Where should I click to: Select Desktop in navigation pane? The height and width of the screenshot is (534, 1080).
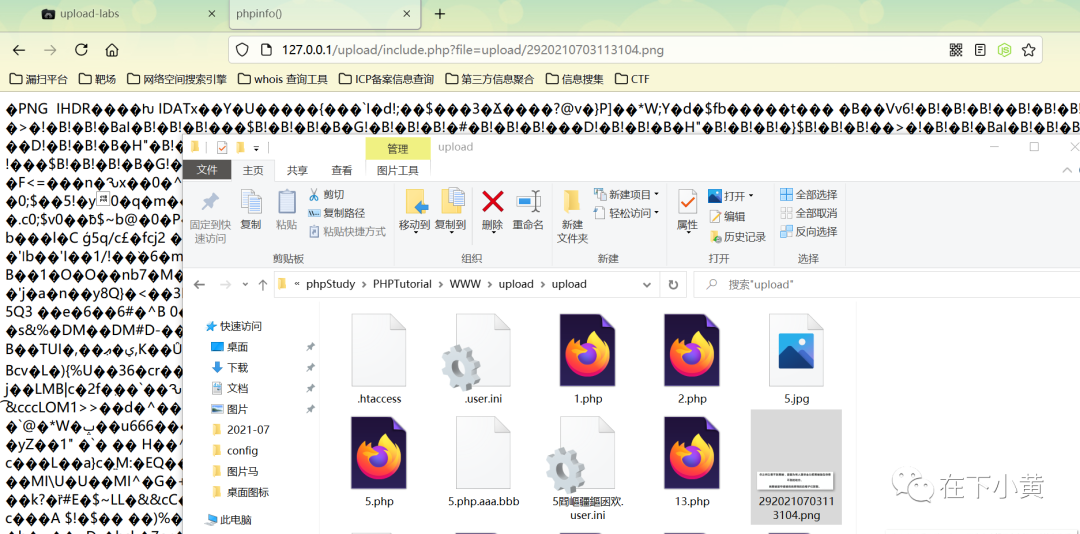(230, 347)
